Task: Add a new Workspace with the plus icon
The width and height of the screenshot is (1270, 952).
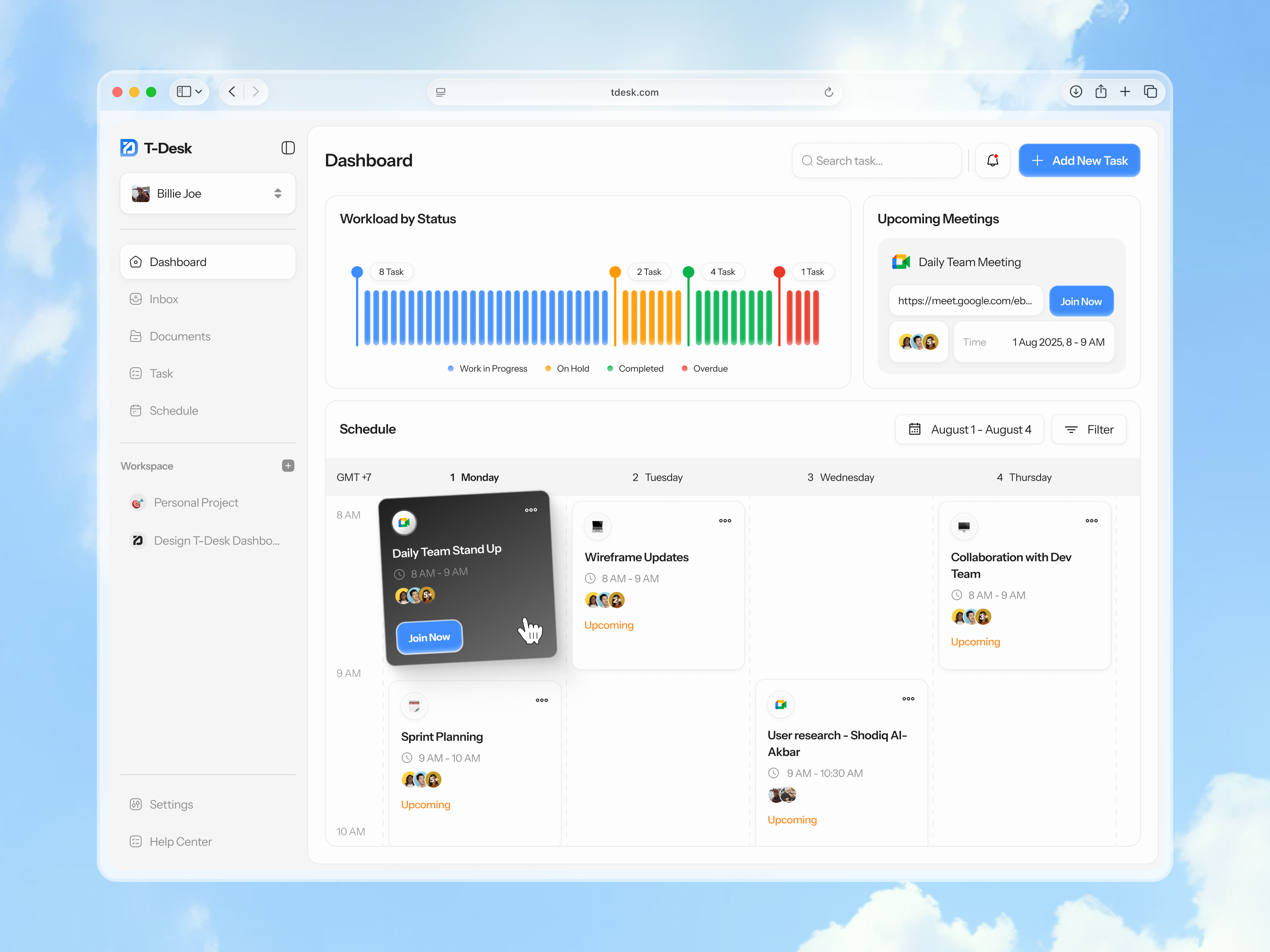Action: tap(288, 465)
